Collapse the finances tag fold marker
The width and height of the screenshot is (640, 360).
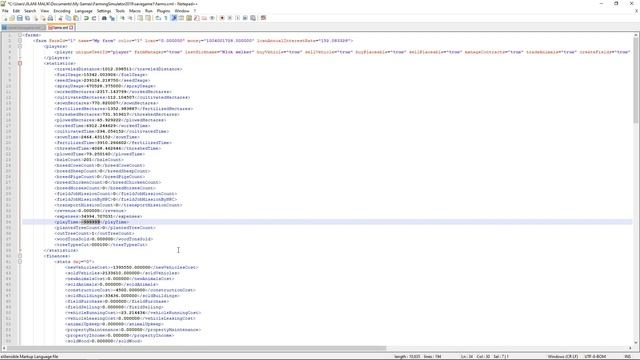[x=20, y=256]
